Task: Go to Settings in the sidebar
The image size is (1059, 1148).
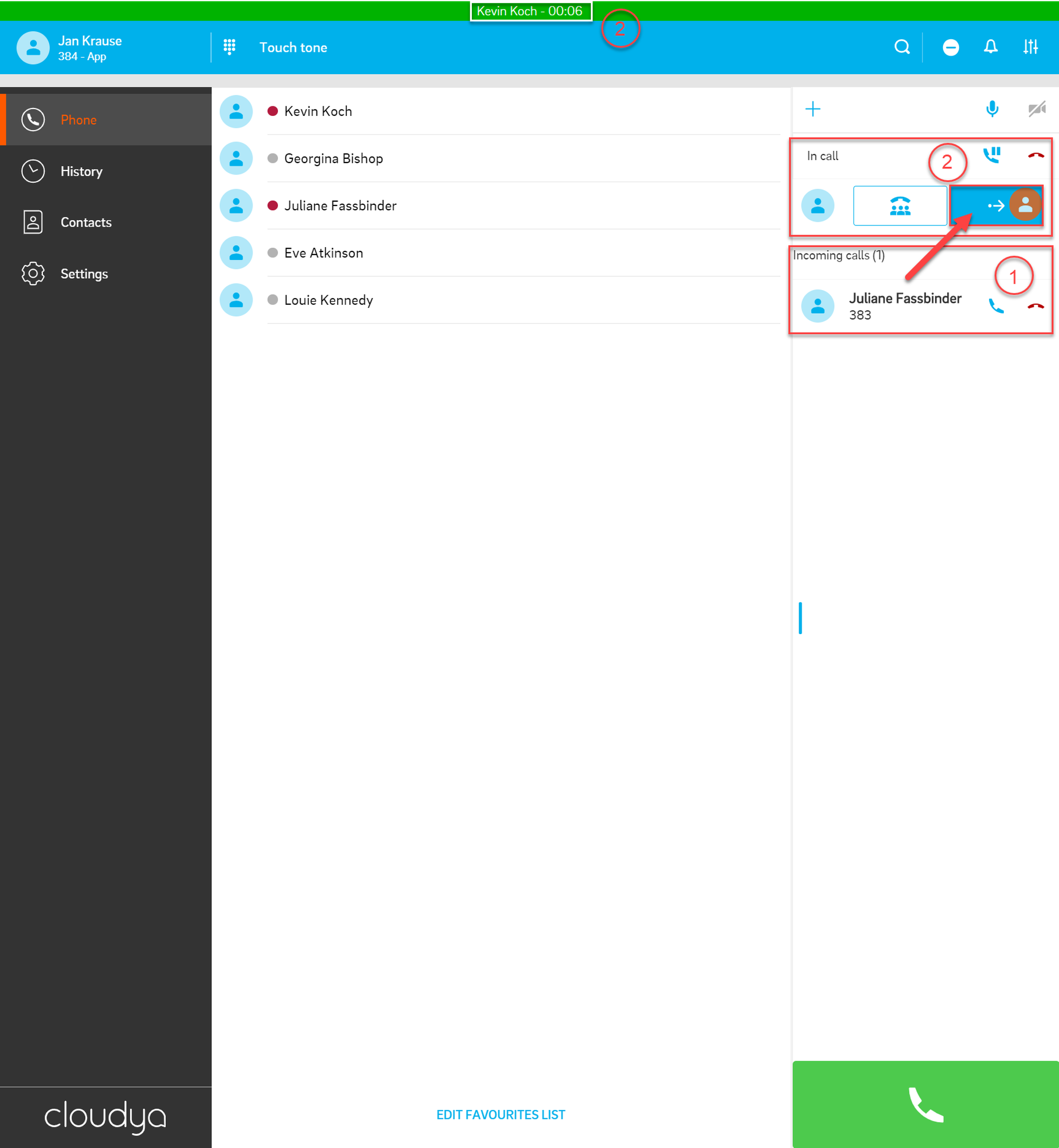Action: [84, 274]
